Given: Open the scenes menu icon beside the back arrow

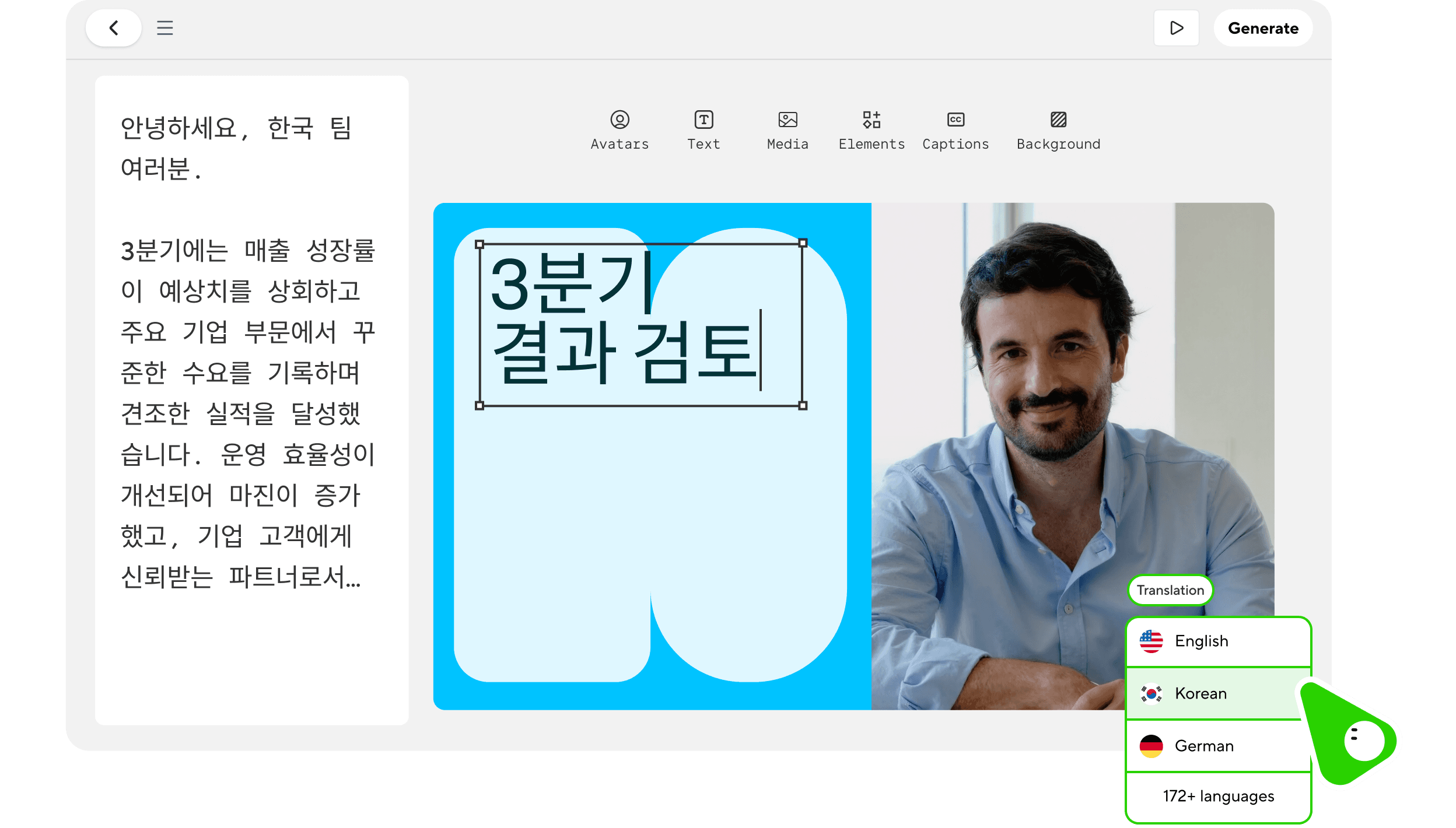Looking at the screenshot, I should 164,27.
